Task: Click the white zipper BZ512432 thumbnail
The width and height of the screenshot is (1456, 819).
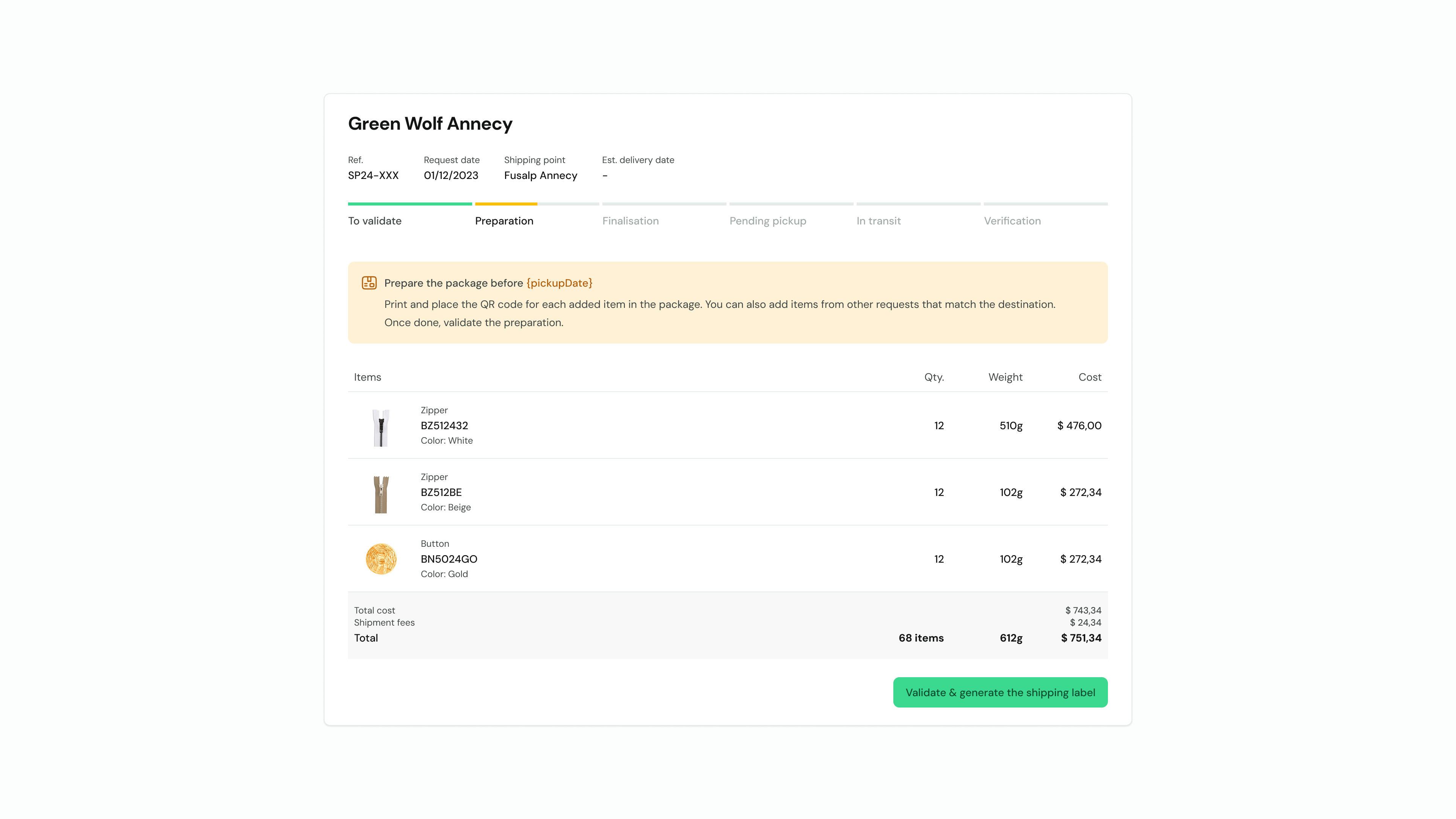Action: 381,427
